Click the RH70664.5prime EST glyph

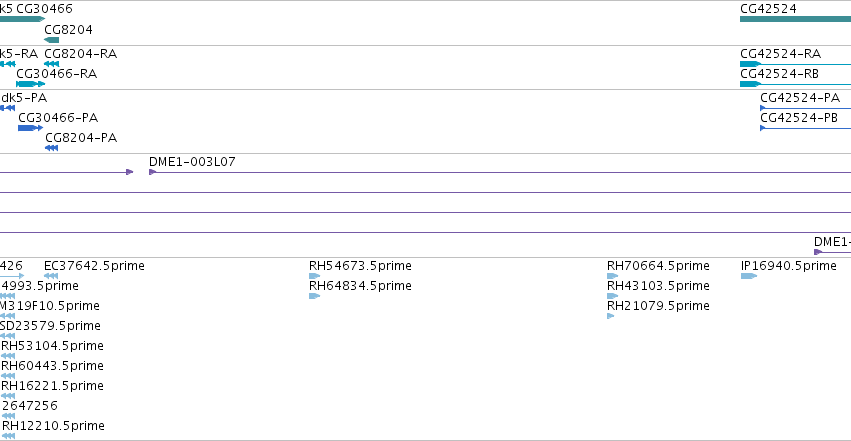click(x=613, y=276)
